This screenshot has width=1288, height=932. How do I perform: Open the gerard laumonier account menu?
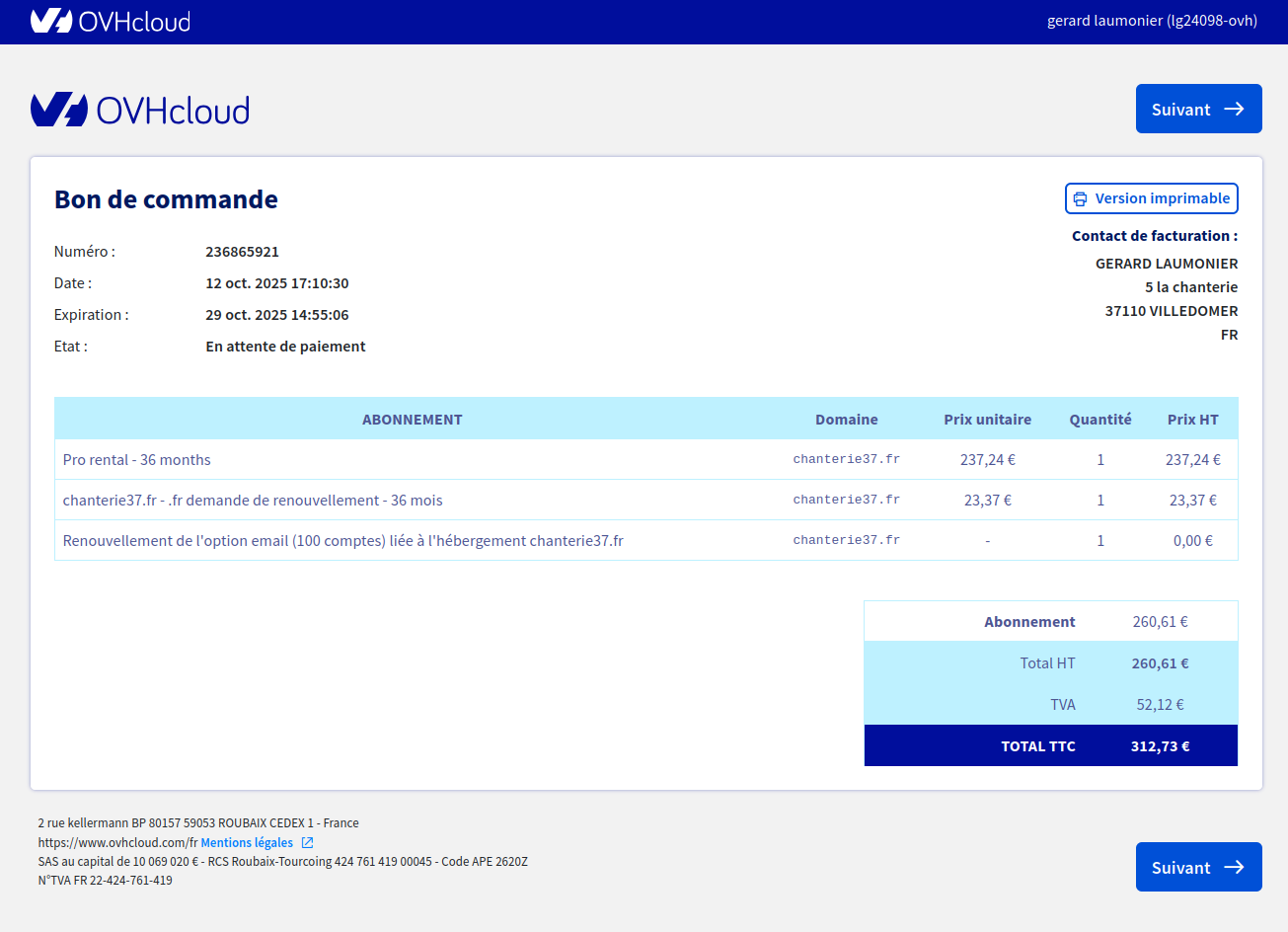click(1152, 21)
